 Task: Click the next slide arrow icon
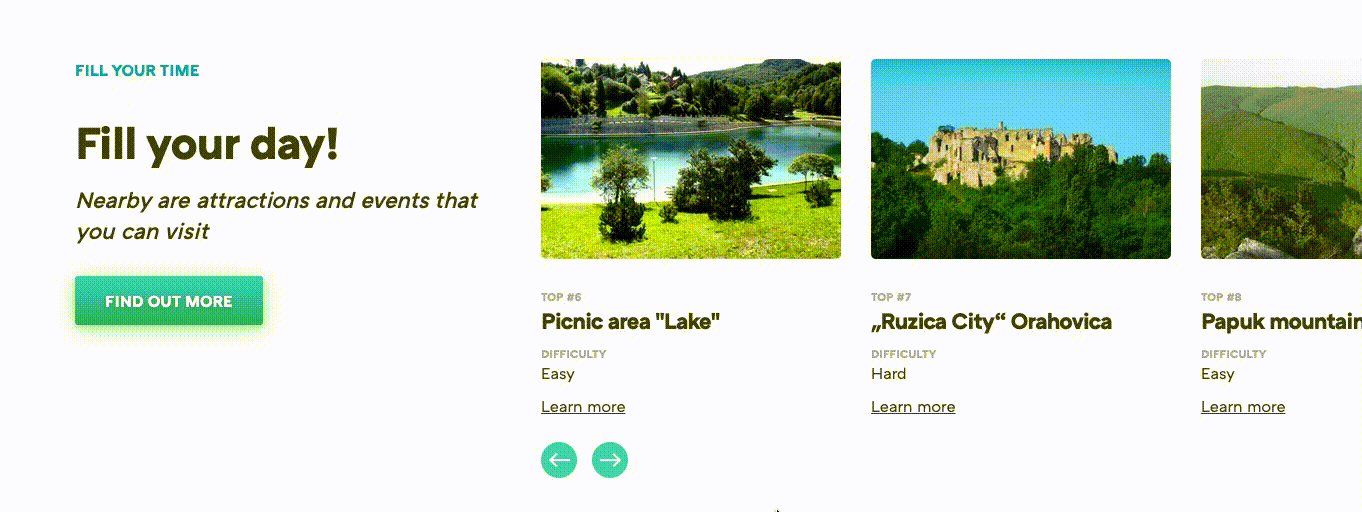[610, 460]
